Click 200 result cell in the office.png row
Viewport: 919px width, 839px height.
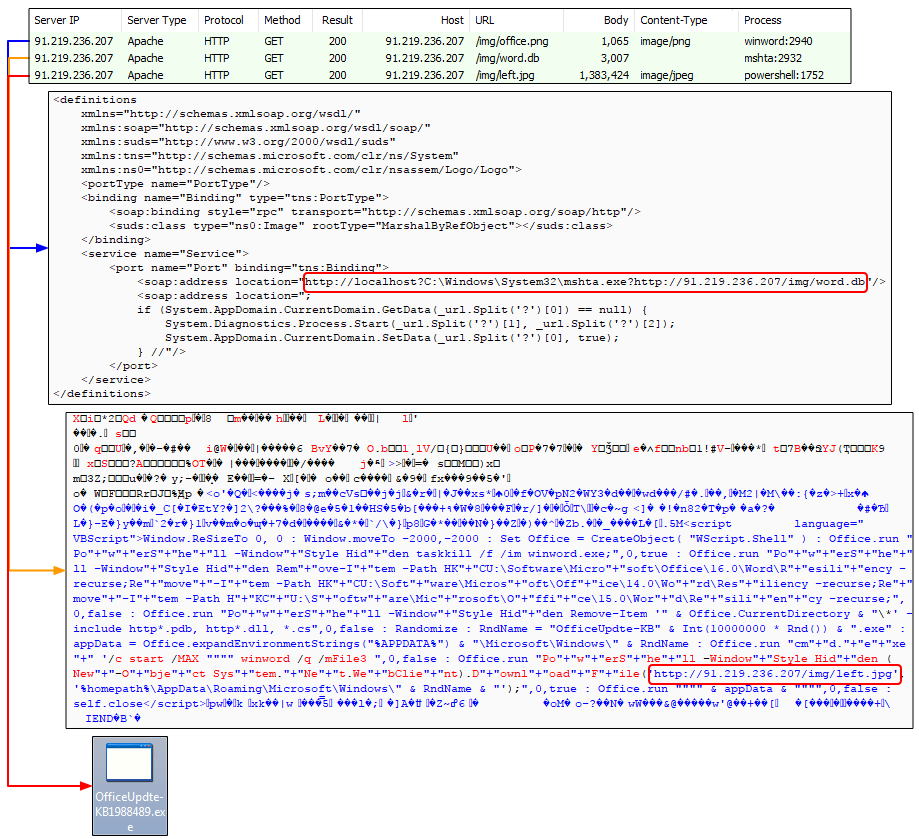pos(338,41)
